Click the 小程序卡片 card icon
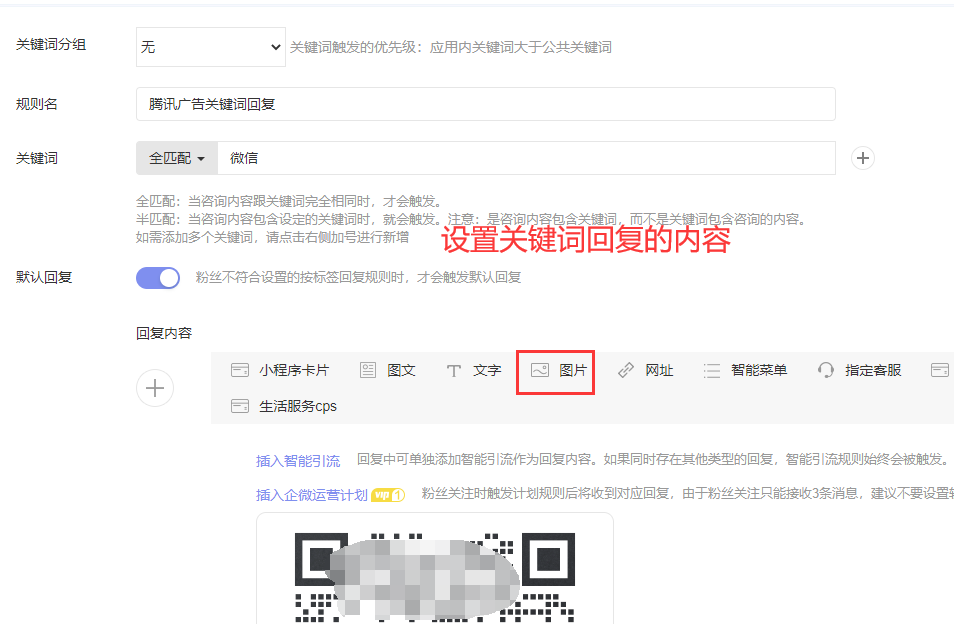This screenshot has width=954, height=624. [x=240, y=370]
